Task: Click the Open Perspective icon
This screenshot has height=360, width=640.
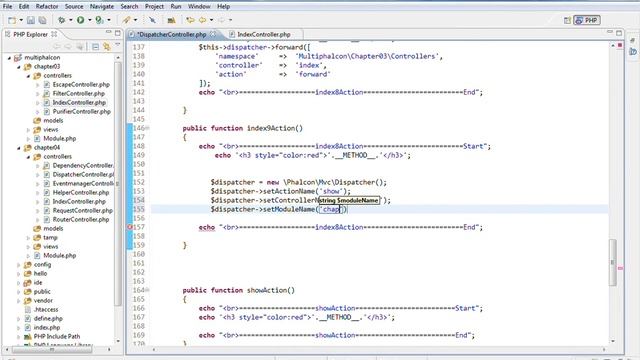Action: click(x=567, y=20)
